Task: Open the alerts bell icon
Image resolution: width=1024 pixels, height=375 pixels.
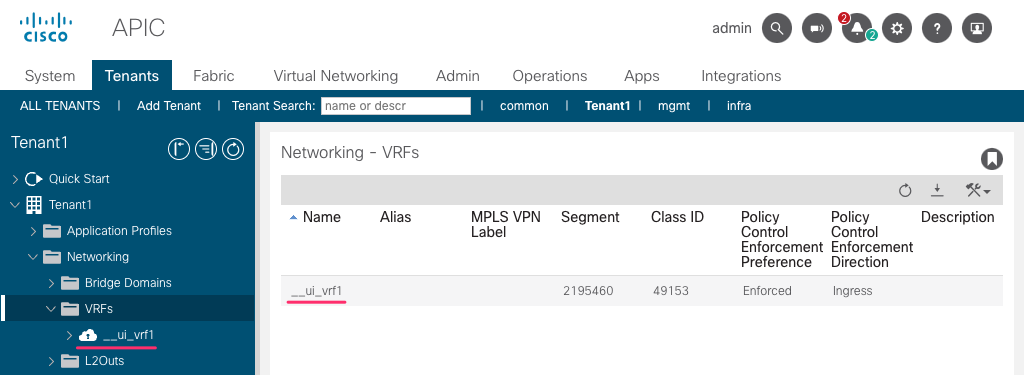Action: 857,28
